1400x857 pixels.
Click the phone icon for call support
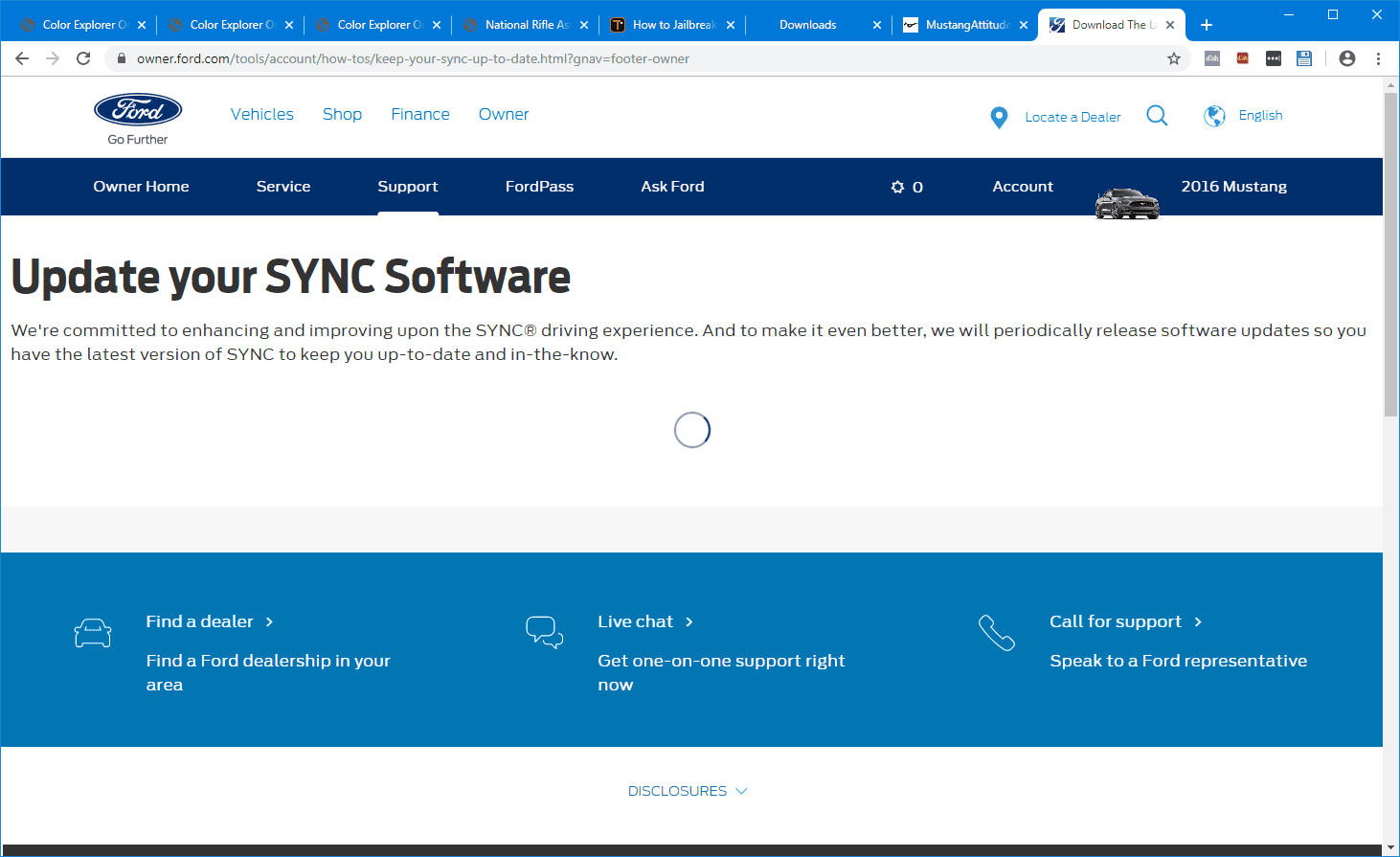pos(997,633)
